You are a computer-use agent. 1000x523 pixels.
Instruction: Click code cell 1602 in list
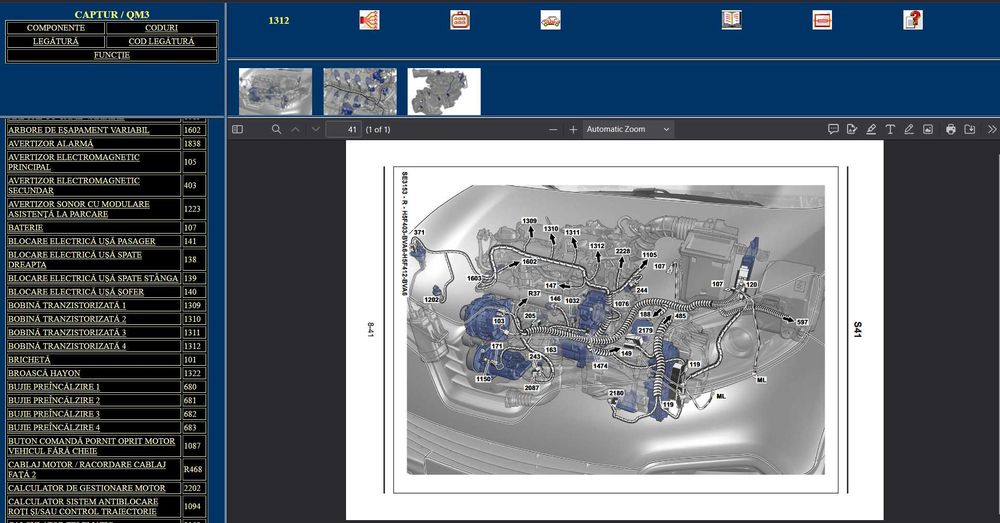[193, 130]
